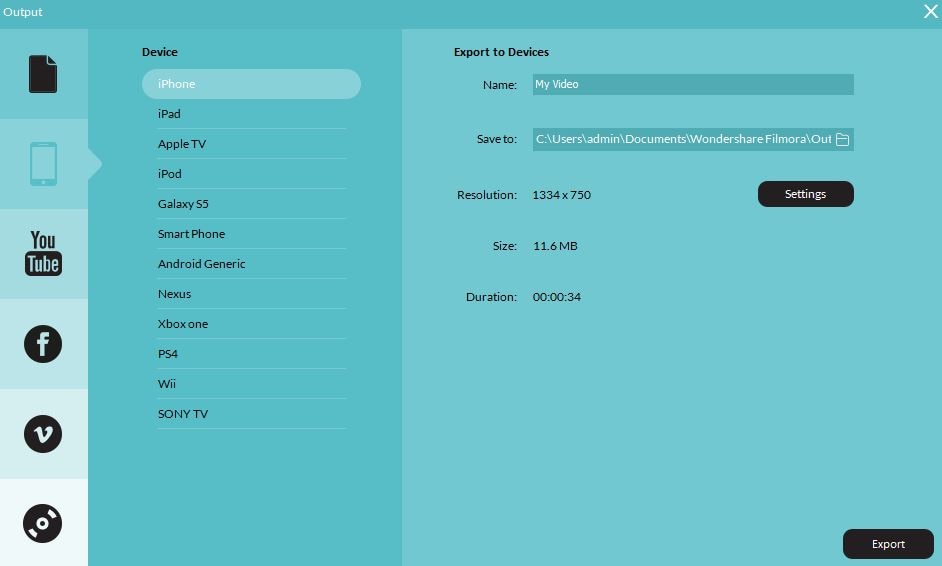Click the browse folder icon in Save to
The width and height of the screenshot is (942, 566).
click(842, 139)
